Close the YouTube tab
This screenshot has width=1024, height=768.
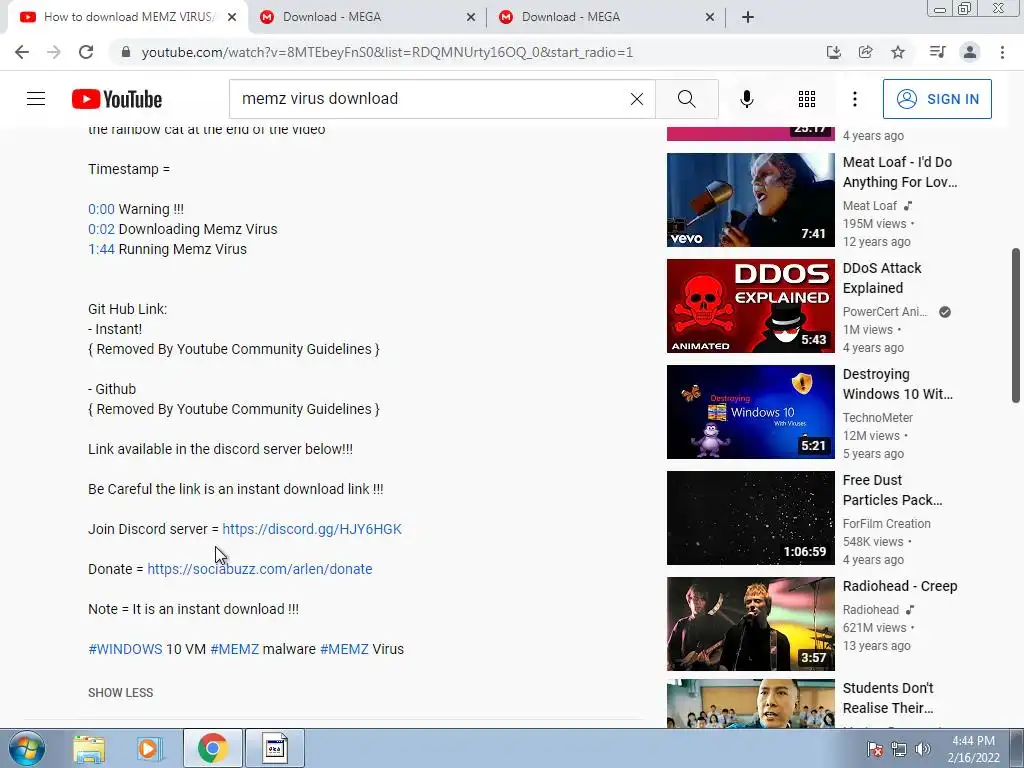(x=232, y=18)
